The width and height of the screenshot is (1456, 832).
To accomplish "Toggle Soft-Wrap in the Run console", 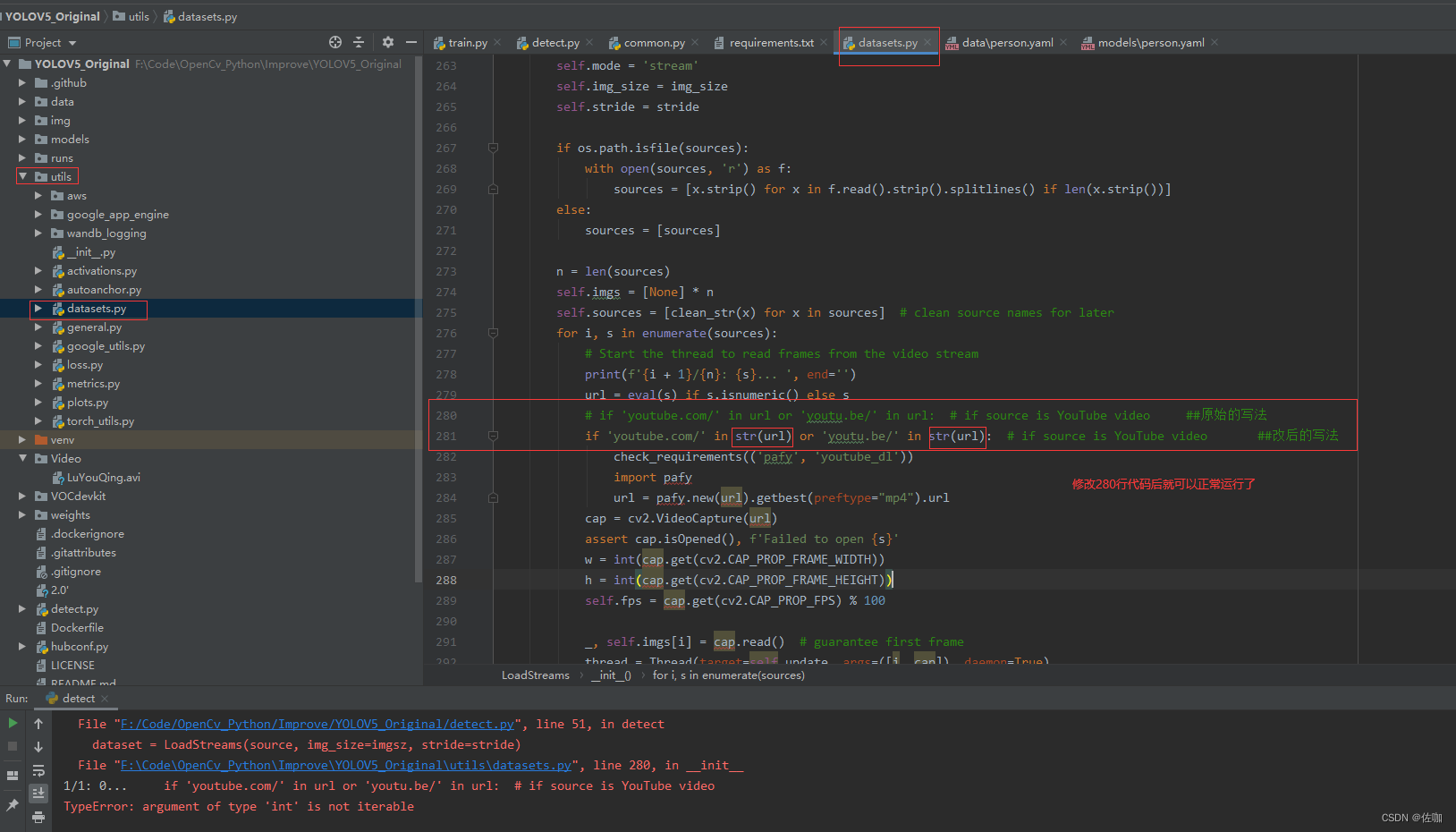I will click(38, 769).
